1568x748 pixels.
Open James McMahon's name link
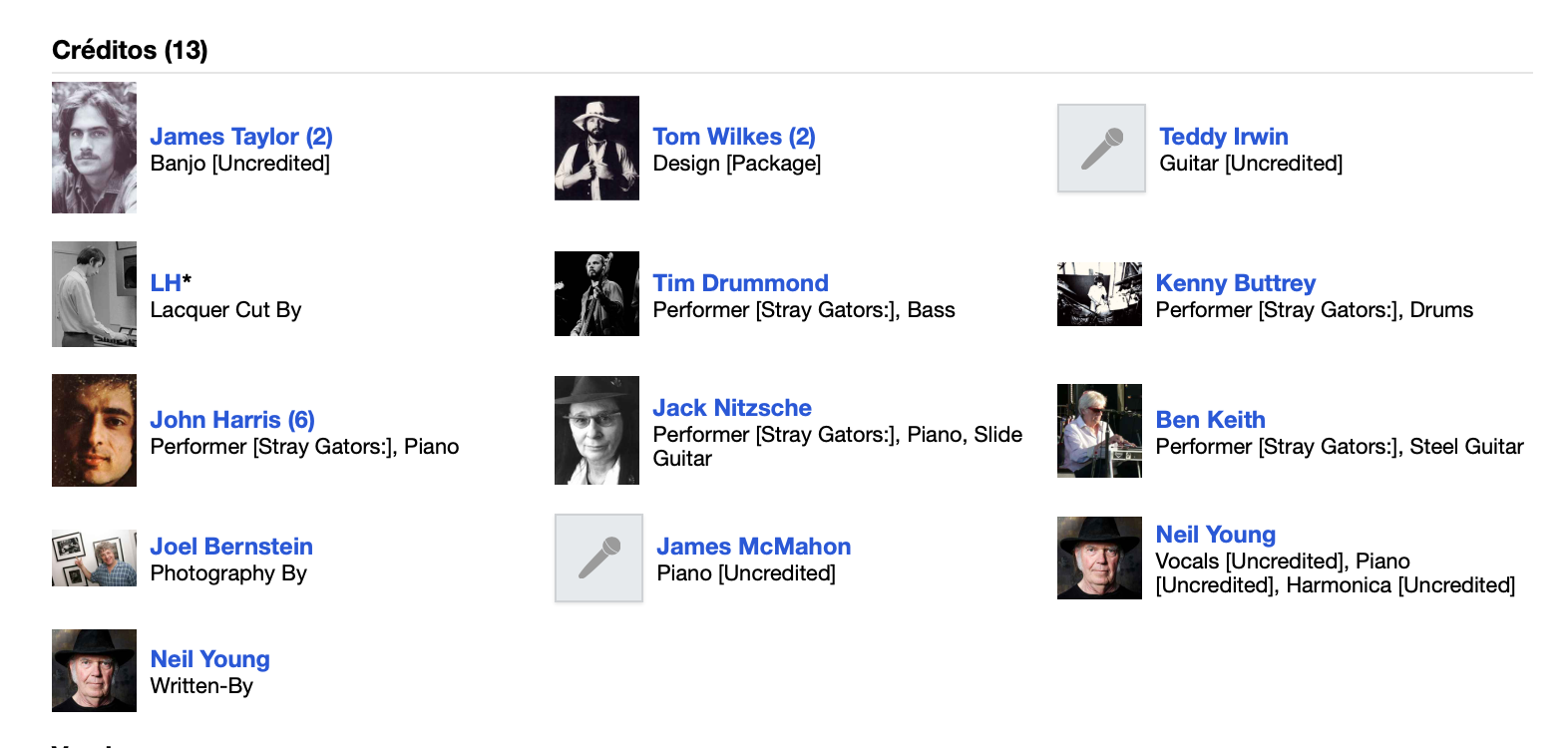click(x=753, y=547)
